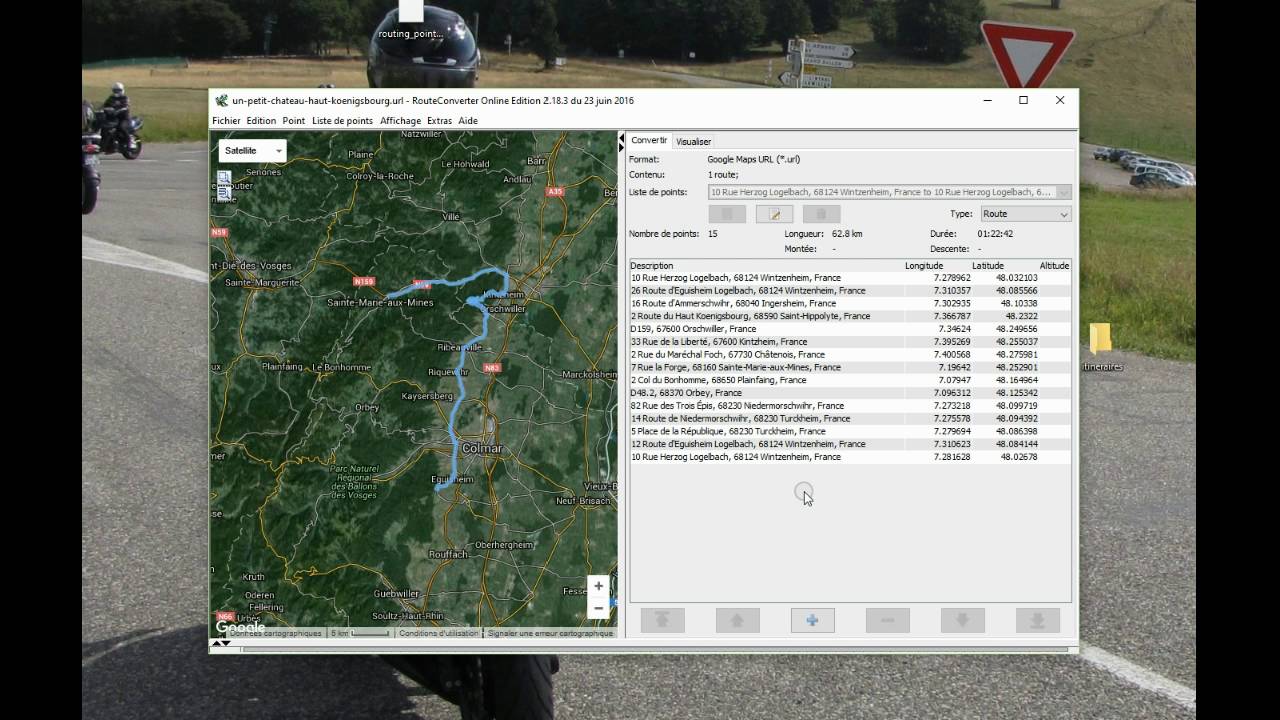
Task: Select row 82 Rue des Trois Épis
Action: point(850,406)
